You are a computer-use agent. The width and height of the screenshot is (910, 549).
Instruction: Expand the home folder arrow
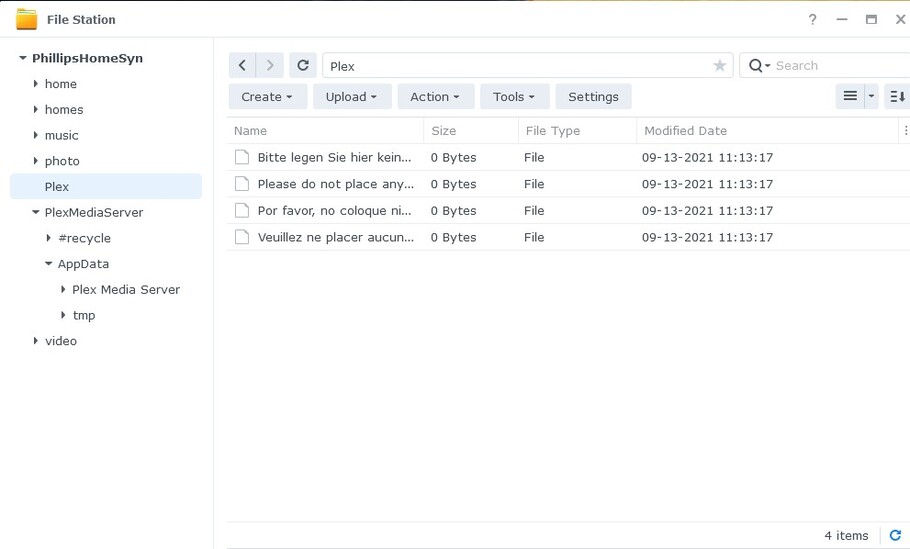[35, 84]
